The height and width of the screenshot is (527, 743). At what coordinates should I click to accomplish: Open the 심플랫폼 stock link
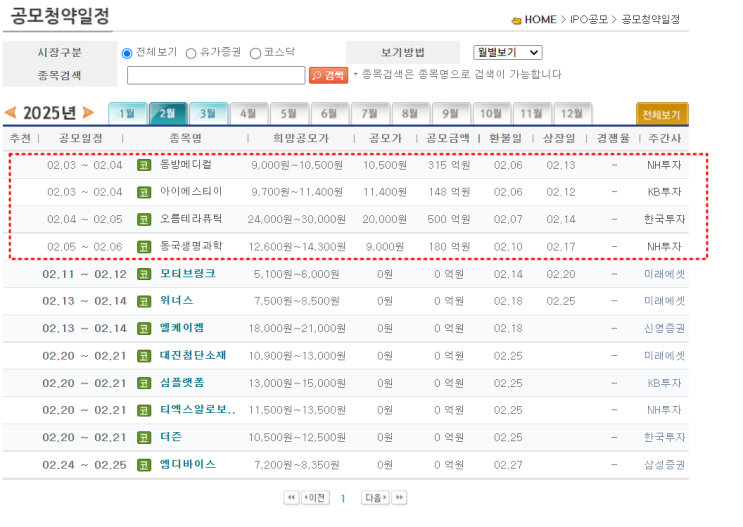pos(182,382)
